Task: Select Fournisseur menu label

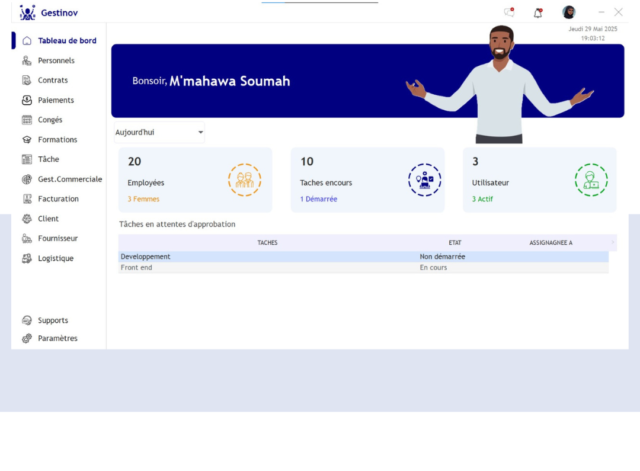Action: coord(58,238)
